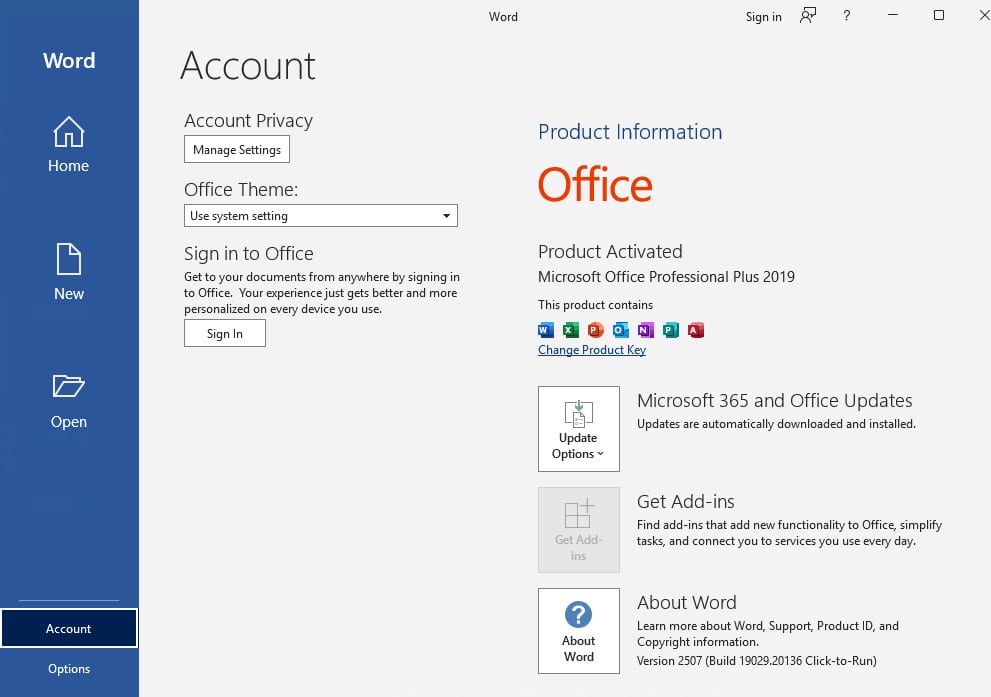
Task: Select the Account tab in sidebar
Action: [68, 628]
